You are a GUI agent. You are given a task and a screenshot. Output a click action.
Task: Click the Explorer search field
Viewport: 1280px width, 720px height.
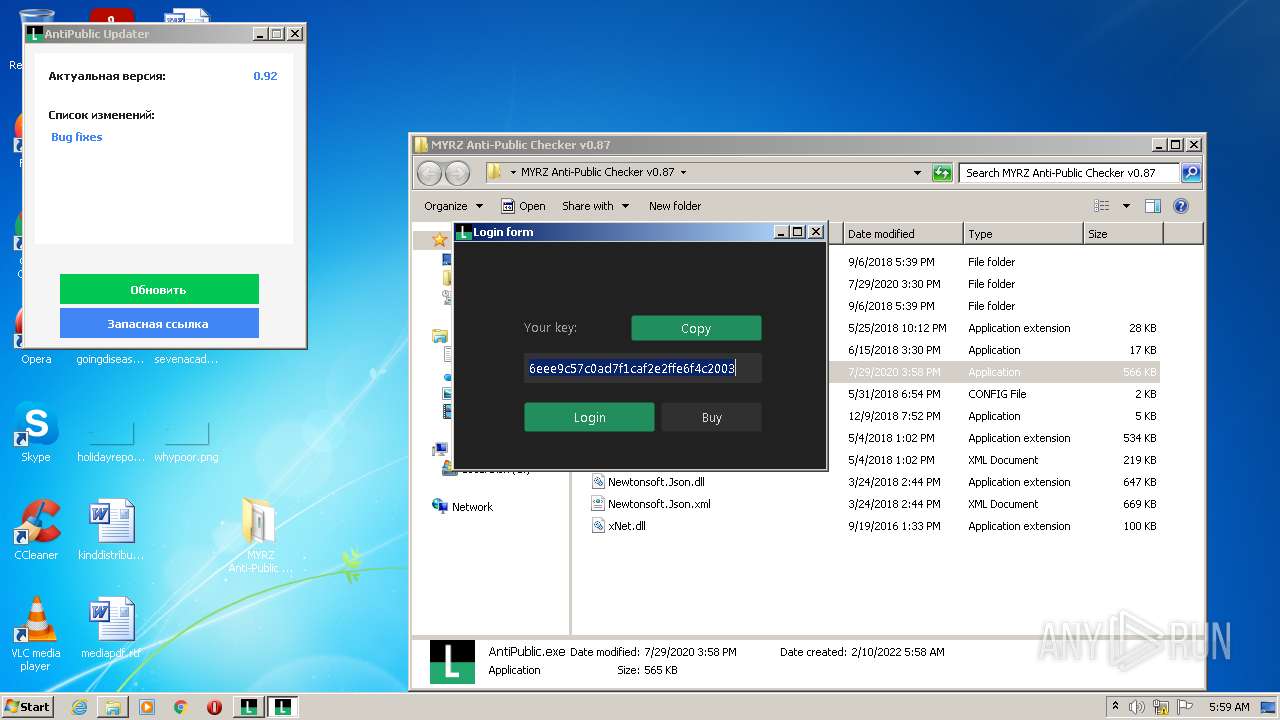coord(1069,173)
